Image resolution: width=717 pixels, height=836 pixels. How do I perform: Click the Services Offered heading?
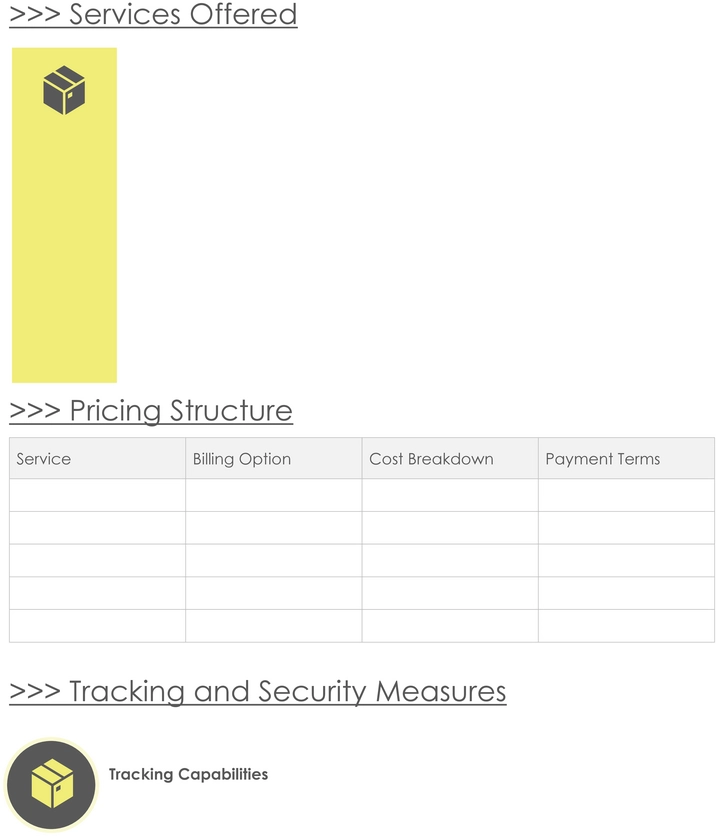coord(153,14)
